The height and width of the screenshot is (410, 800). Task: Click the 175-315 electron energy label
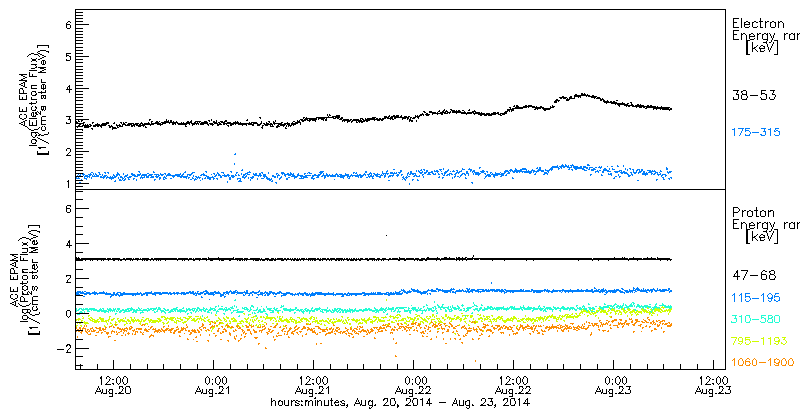point(756,133)
